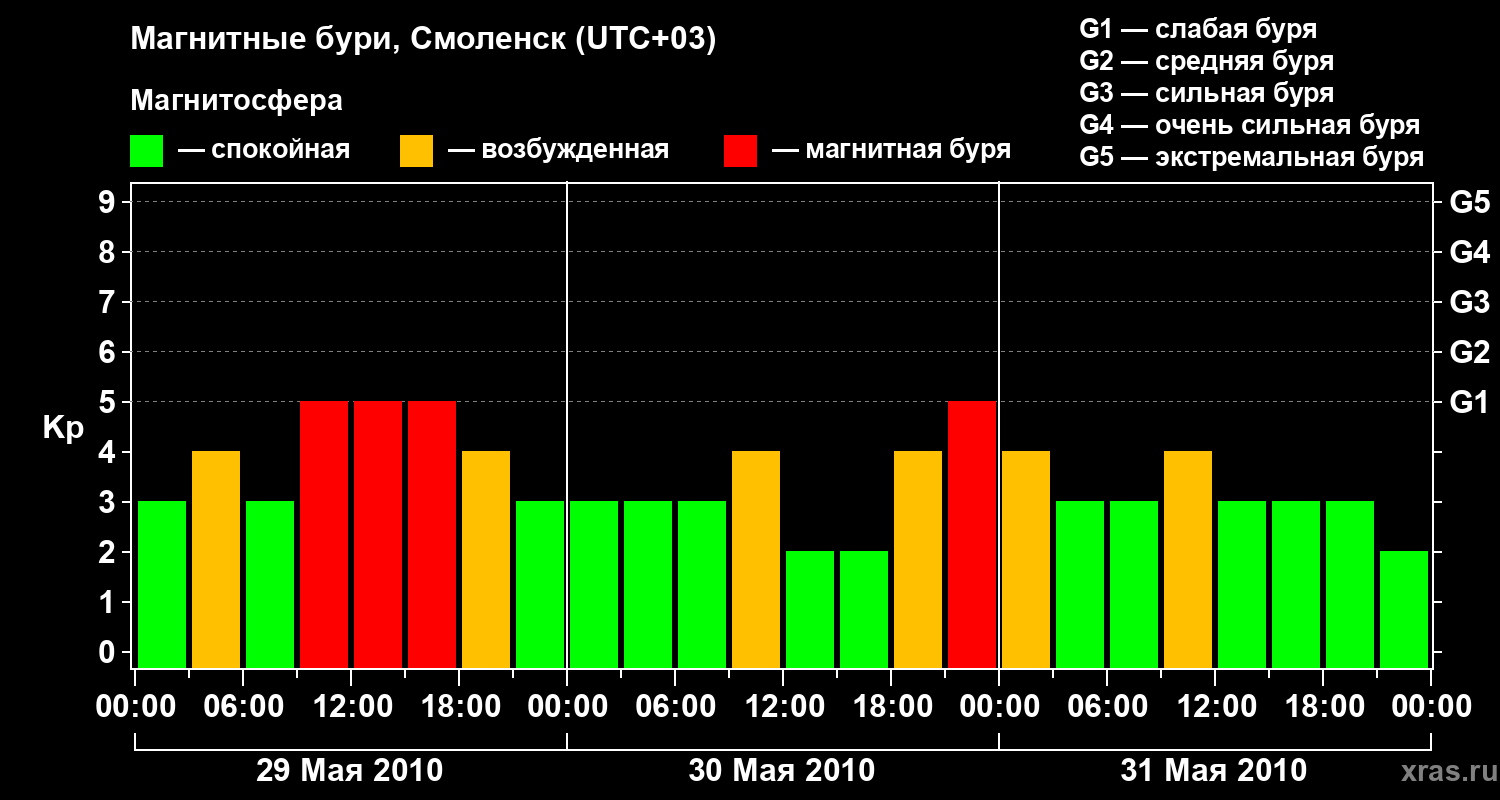Click the 'G1 — слабая буря' line

[x=1198, y=29]
